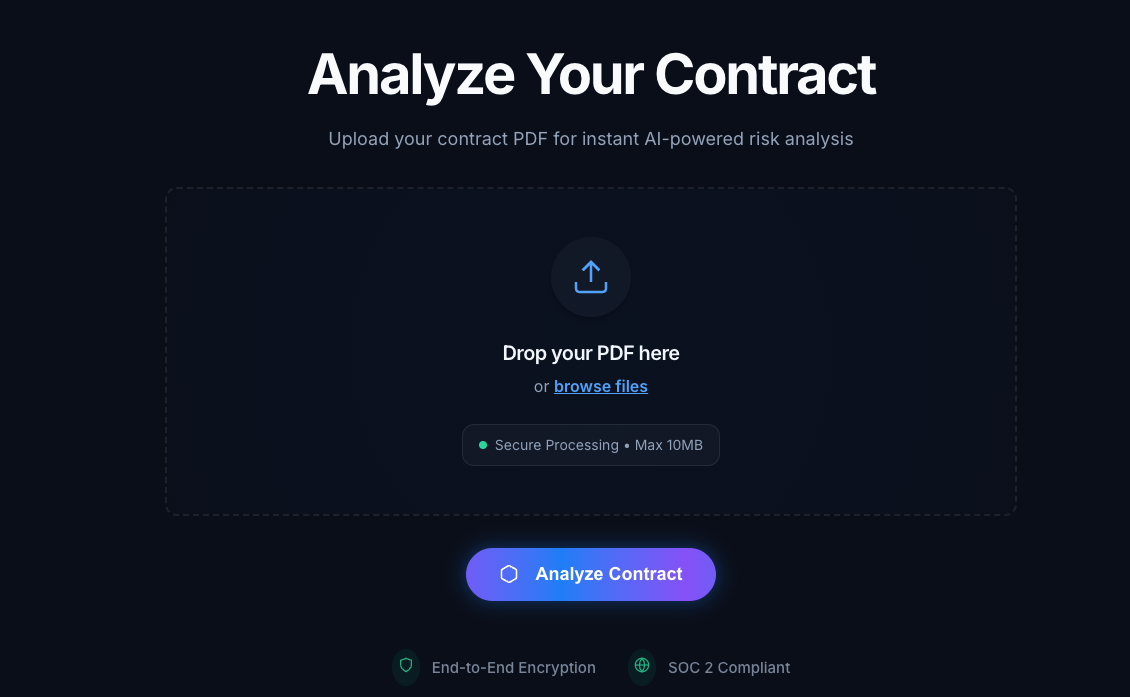Select the shield icon next to End-to-End Encryption
Screen dimensions: 1130x697
[406, 666]
